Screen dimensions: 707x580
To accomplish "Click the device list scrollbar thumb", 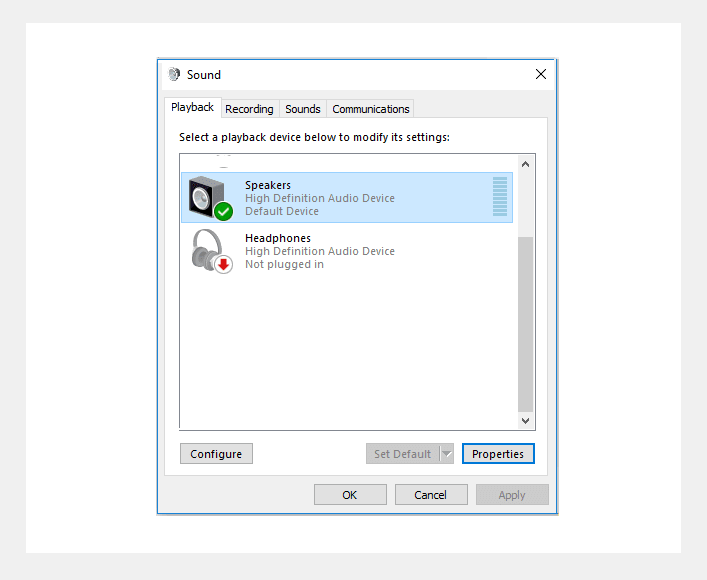I will [525, 324].
